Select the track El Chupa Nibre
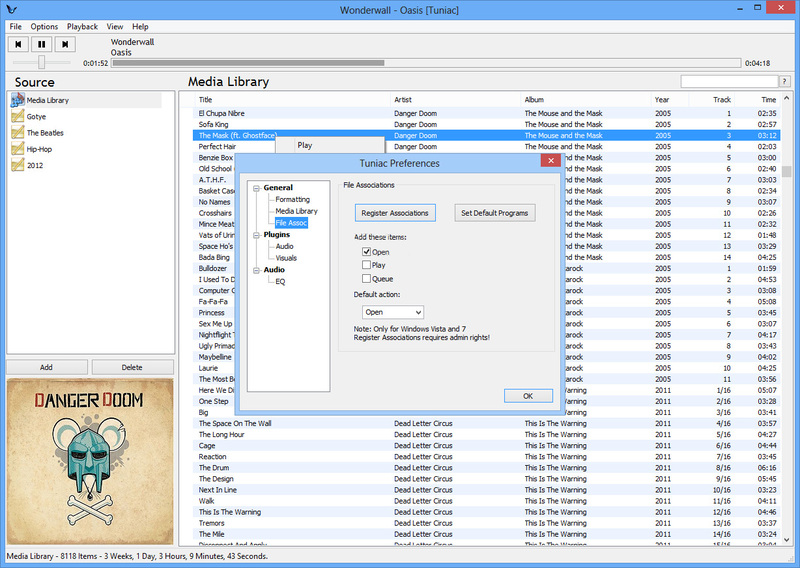This screenshot has height=568, width=800. [485, 113]
